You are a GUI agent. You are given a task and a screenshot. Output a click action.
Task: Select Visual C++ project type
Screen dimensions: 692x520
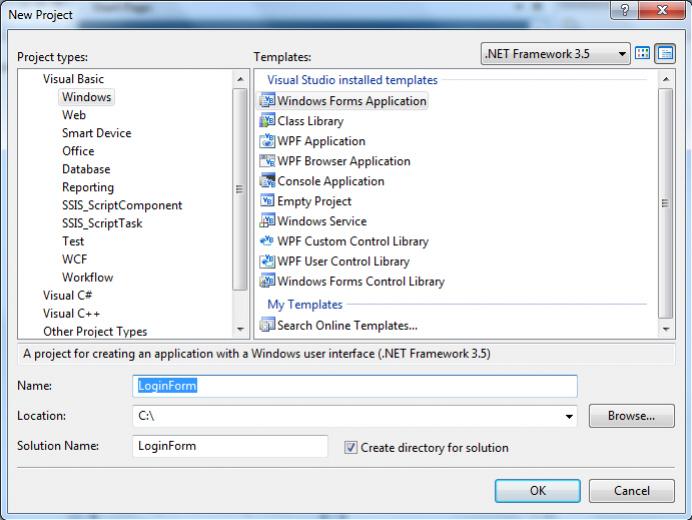(x=71, y=313)
